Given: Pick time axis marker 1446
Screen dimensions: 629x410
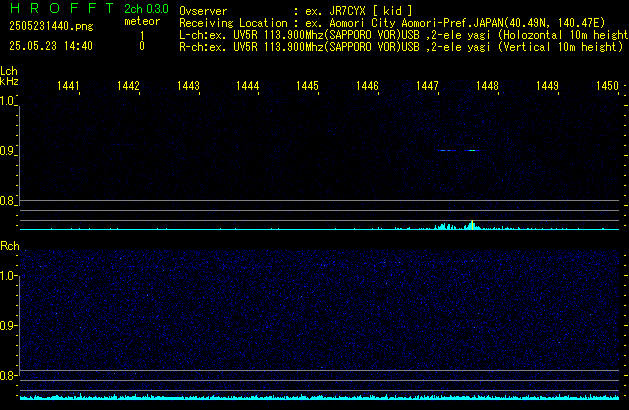Looking at the screenshot, I should pyautogui.click(x=367, y=86).
